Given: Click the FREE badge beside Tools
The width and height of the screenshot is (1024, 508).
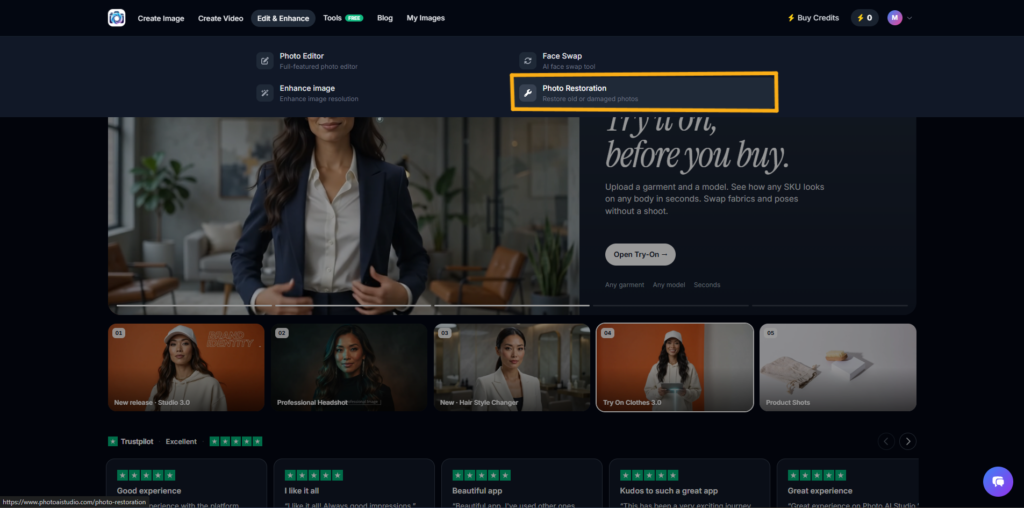Looking at the screenshot, I should click(354, 18).
